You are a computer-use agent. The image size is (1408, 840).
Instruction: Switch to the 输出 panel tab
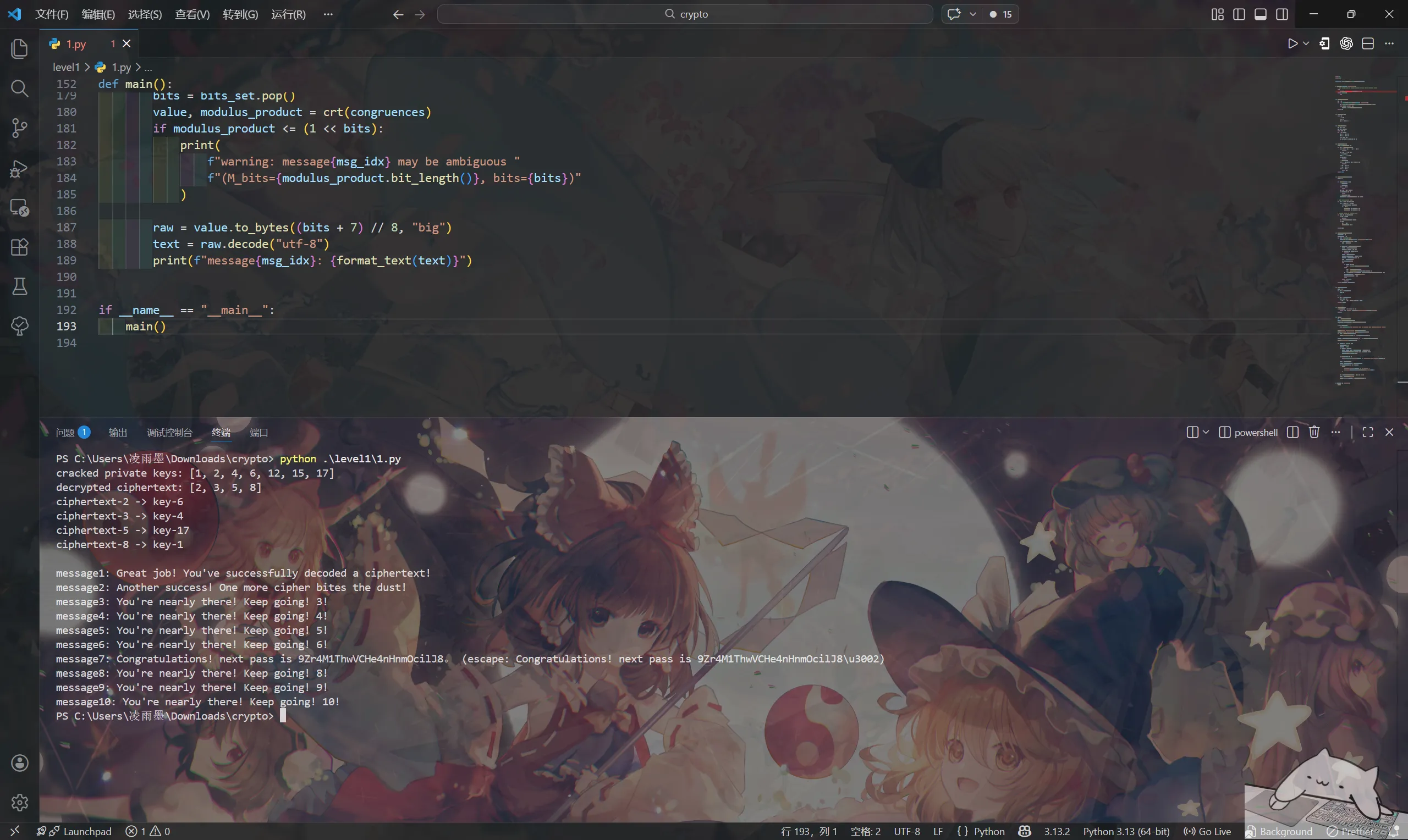tap(117, 433)
